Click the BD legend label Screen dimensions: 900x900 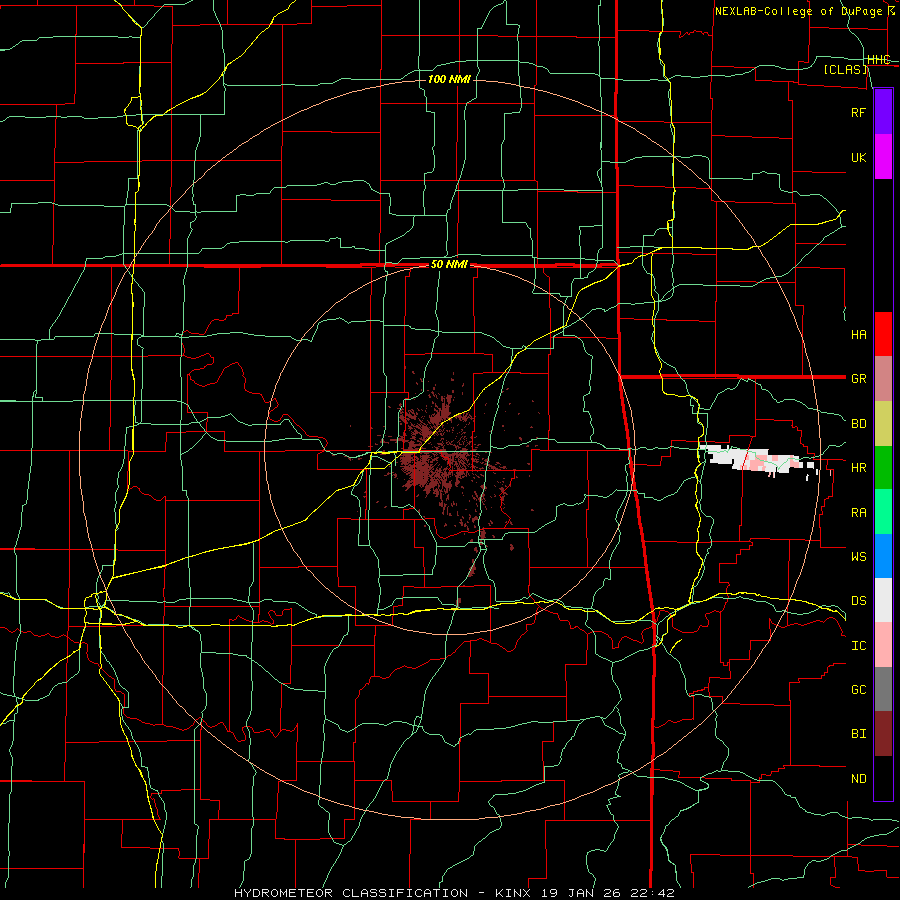858,424
